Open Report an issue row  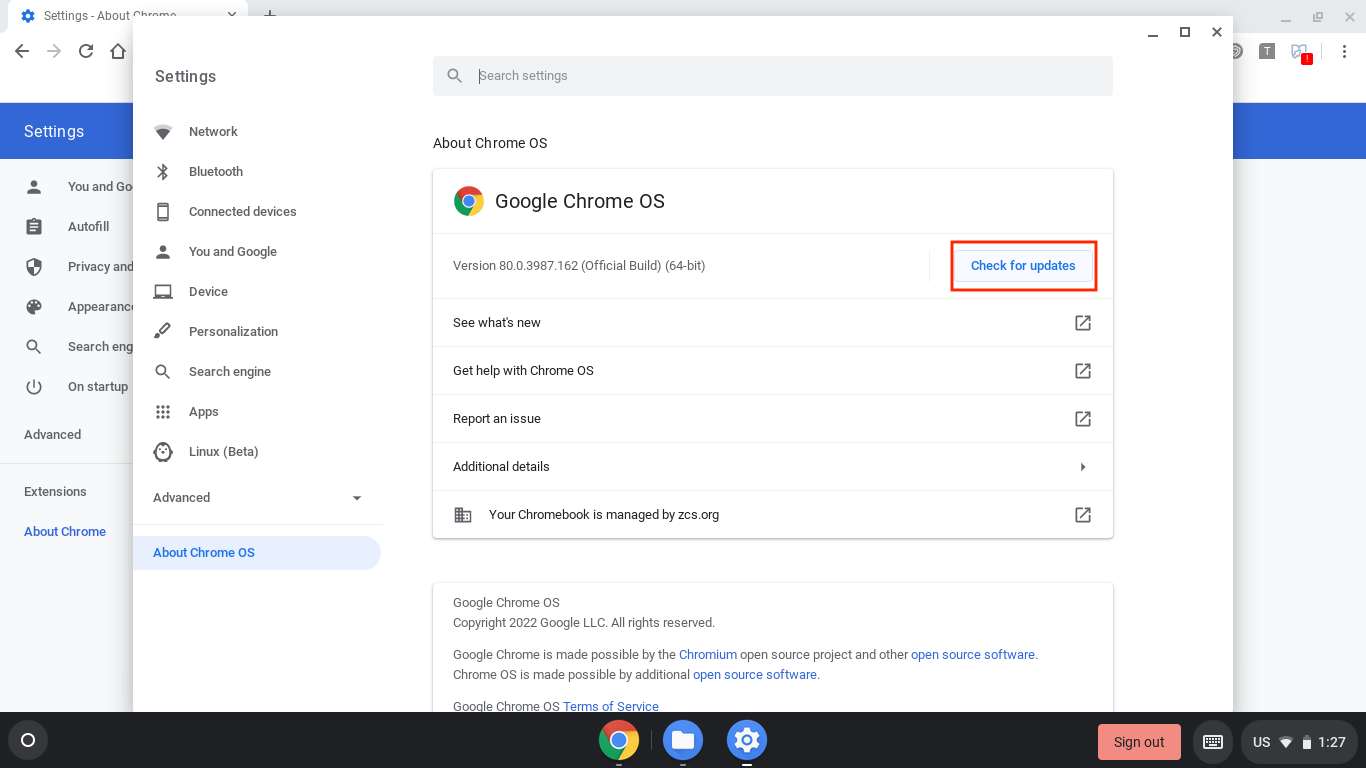coord(773,419)
